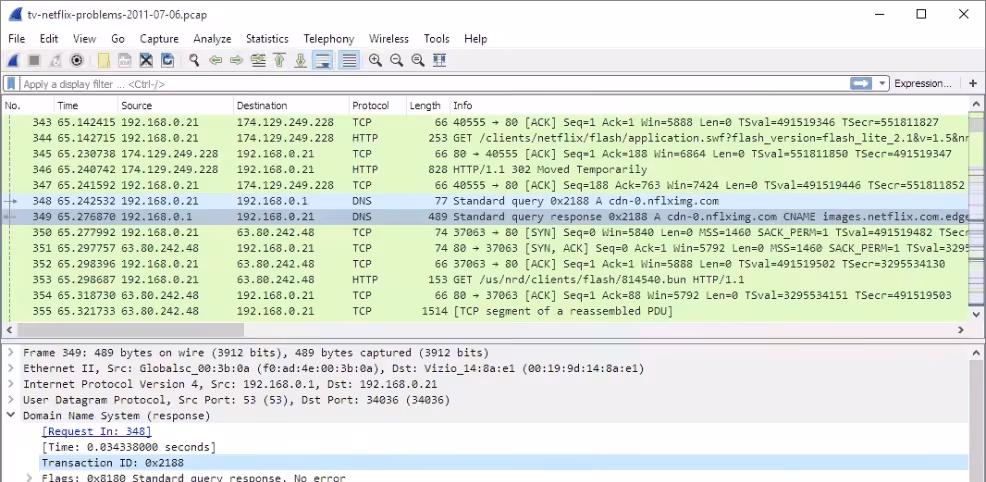The width and height of the screenshot is (986, 482).
Task: Select packet 350 SYN to 63.80.242.48
Action: (485, 233)
